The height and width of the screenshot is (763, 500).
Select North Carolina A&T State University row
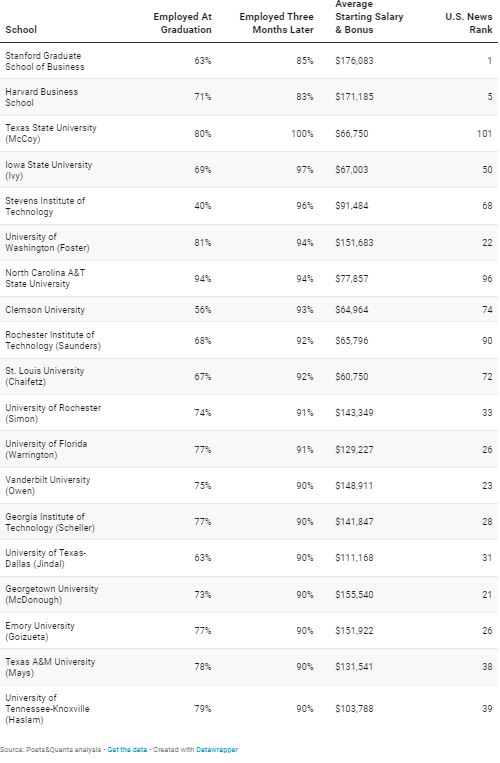pos(249,278)
